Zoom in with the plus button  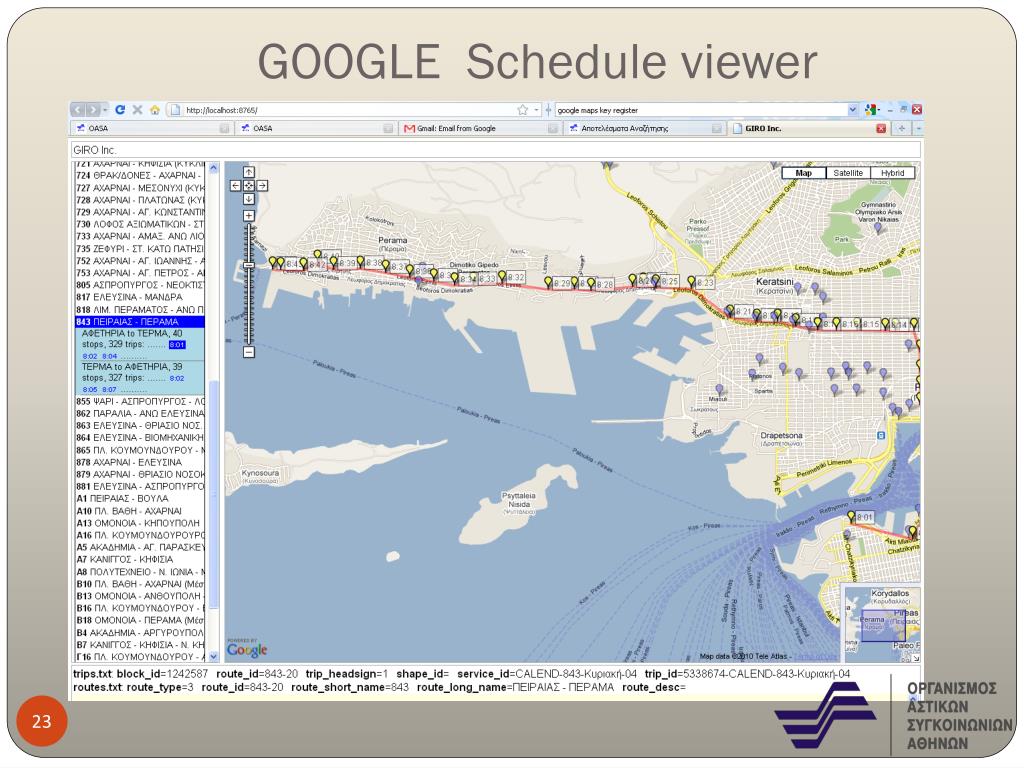pos(249,216)
